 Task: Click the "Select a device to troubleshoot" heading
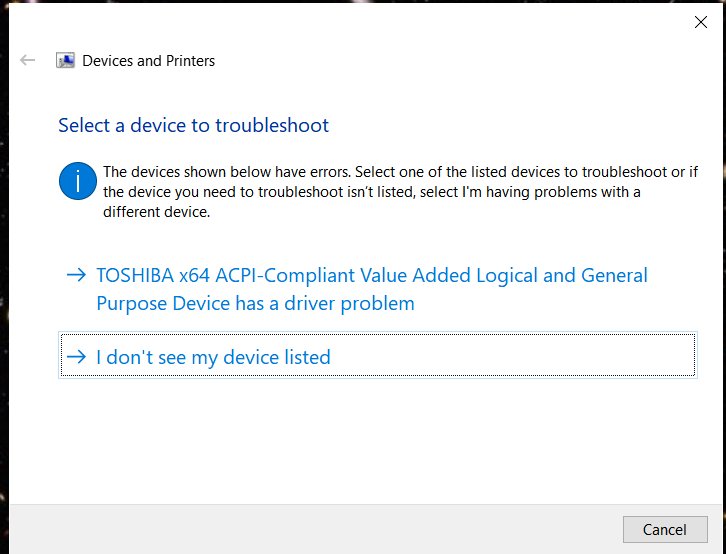194,125
